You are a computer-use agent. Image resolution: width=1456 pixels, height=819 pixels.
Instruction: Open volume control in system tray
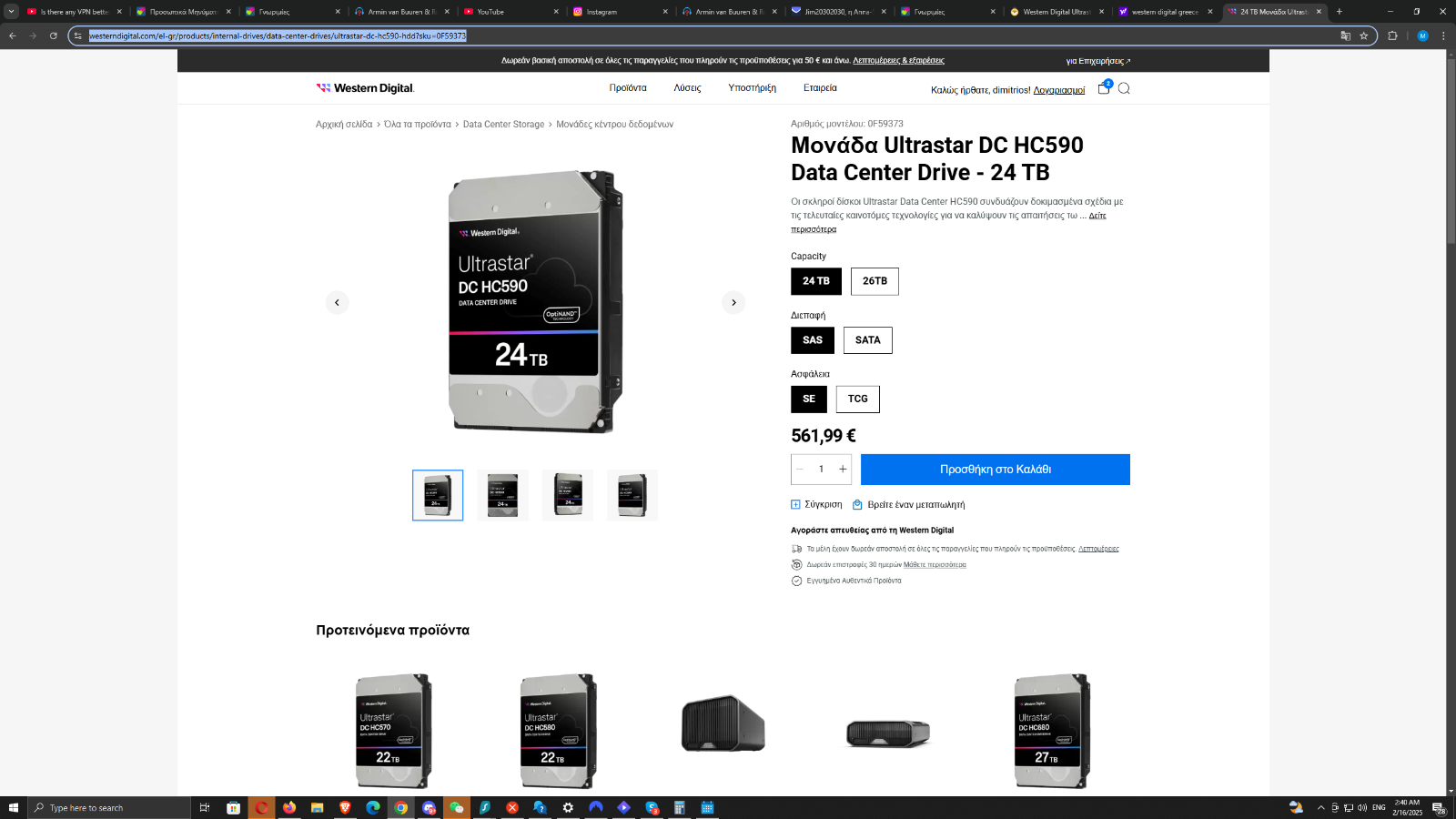[1362, 808]
